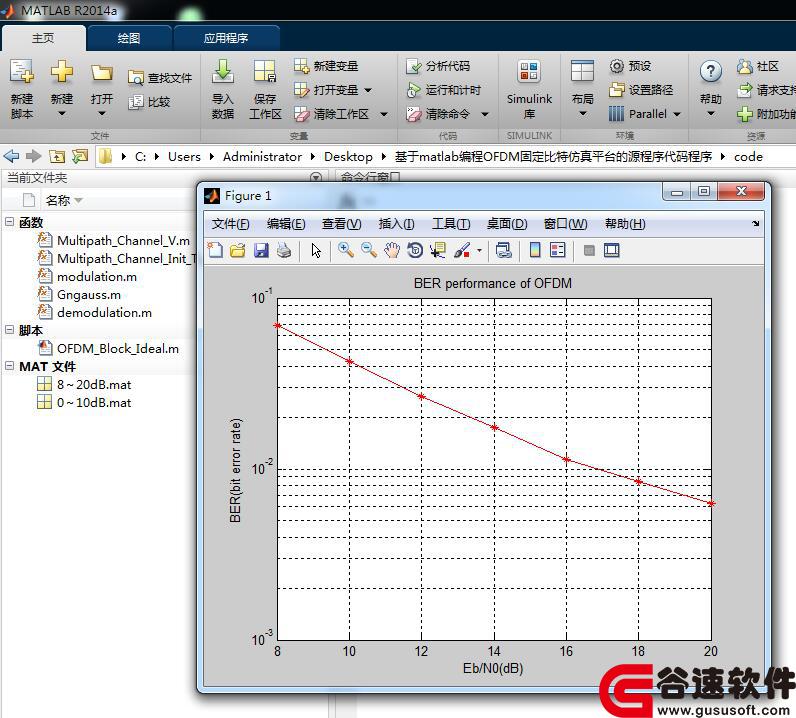This screenshot has height=718, width=796.
Task: Open 插入(I) menu in Figure 1
Action: [396, 224]
